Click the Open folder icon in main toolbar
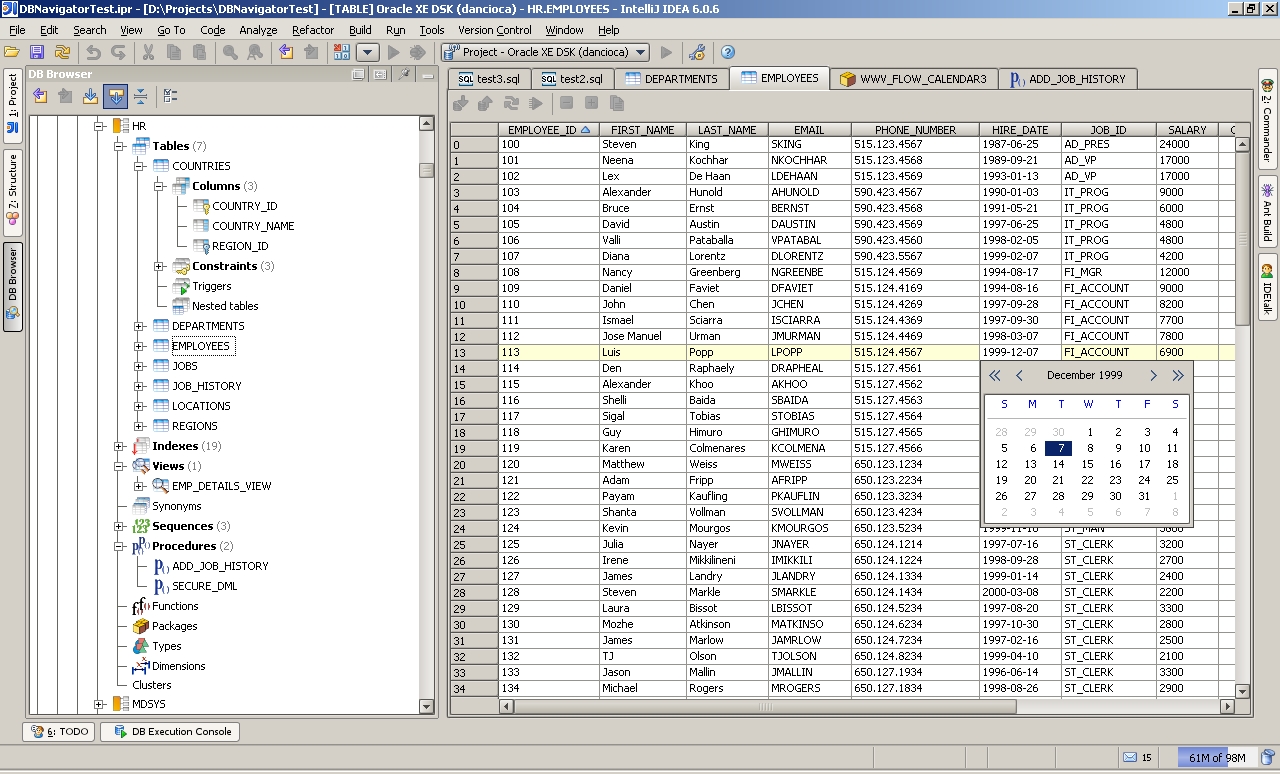The height and width of the screenshot is (774, 1280). [12, 52]
